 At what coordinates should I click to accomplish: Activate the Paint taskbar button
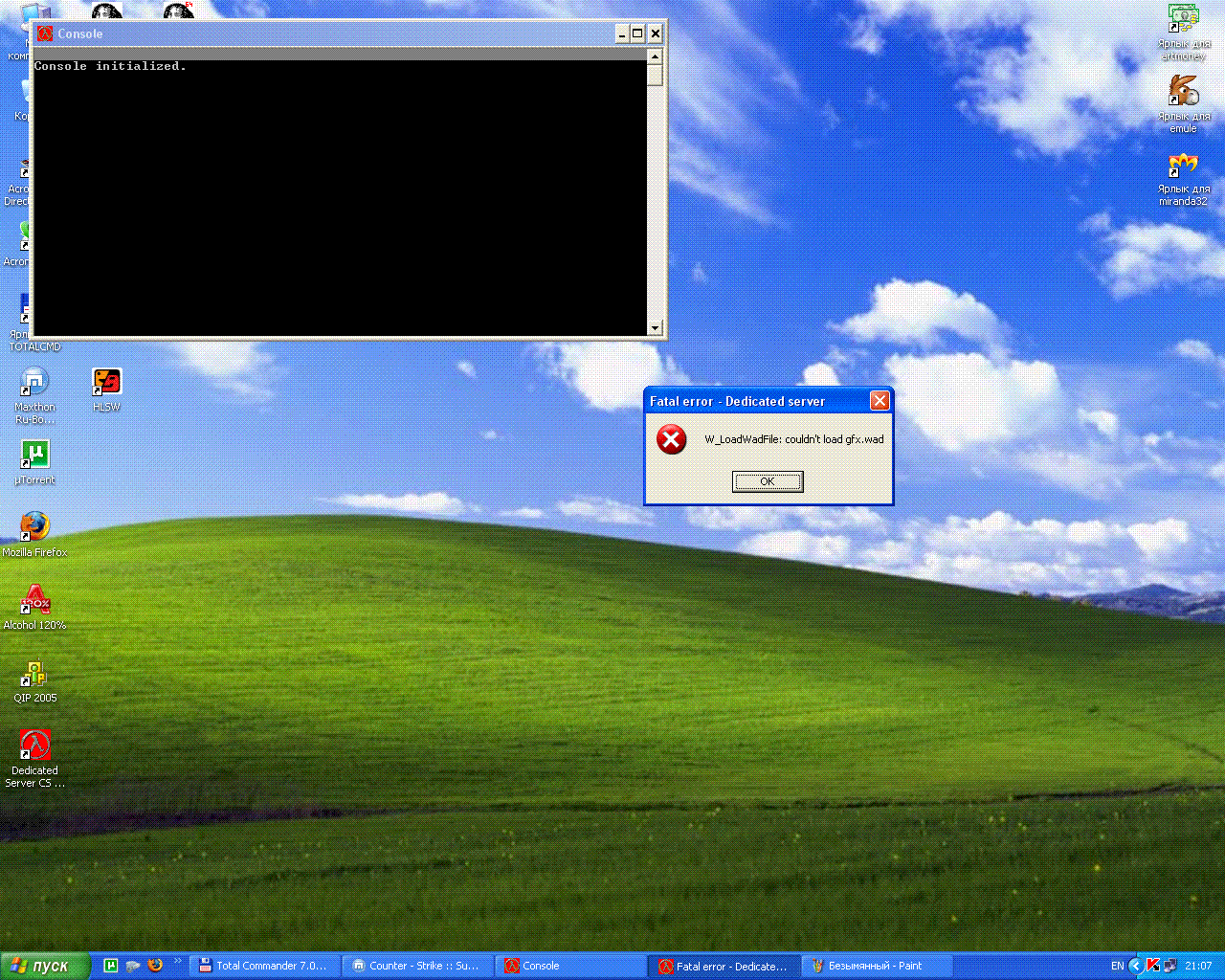879,966
